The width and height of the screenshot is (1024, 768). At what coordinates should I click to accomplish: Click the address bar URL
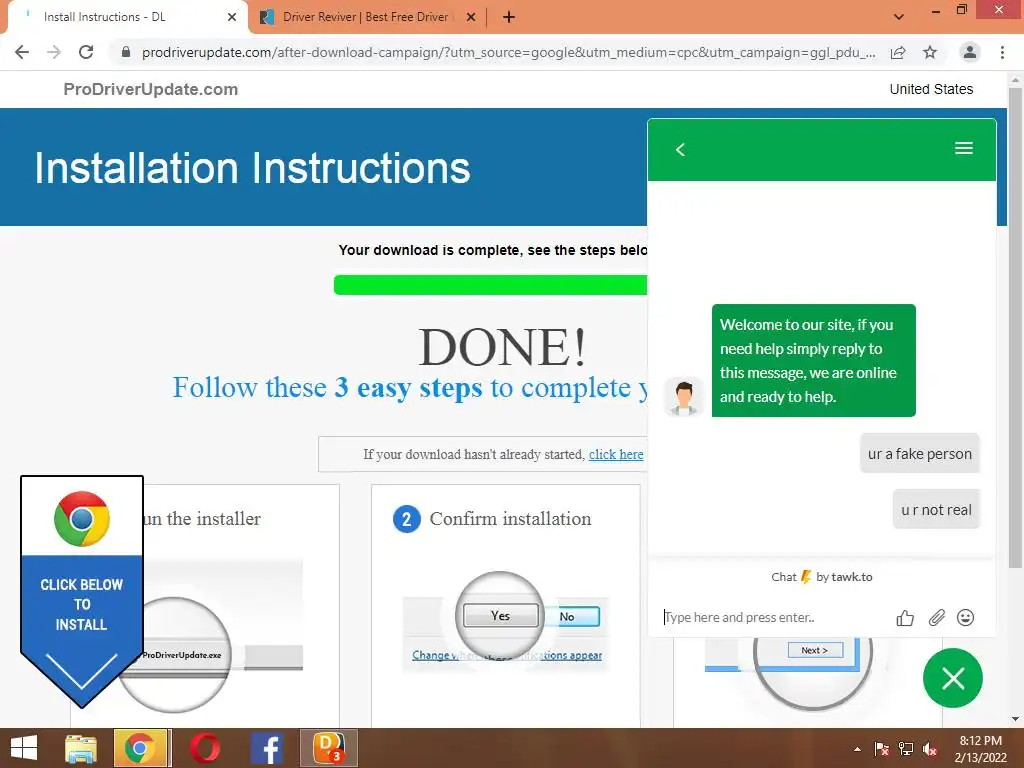tap(508, 52)
